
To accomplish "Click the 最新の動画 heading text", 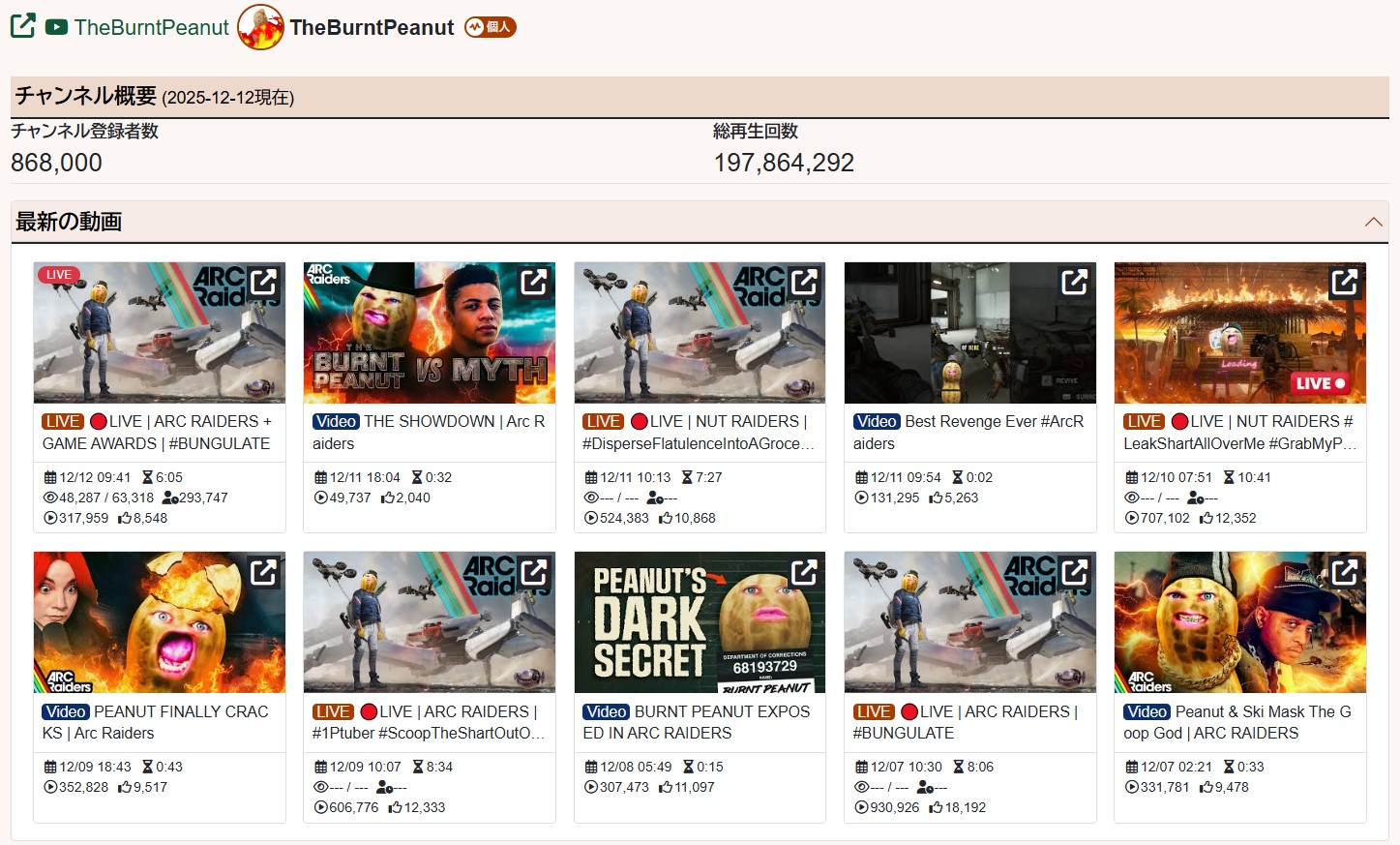I will [69, 222].
